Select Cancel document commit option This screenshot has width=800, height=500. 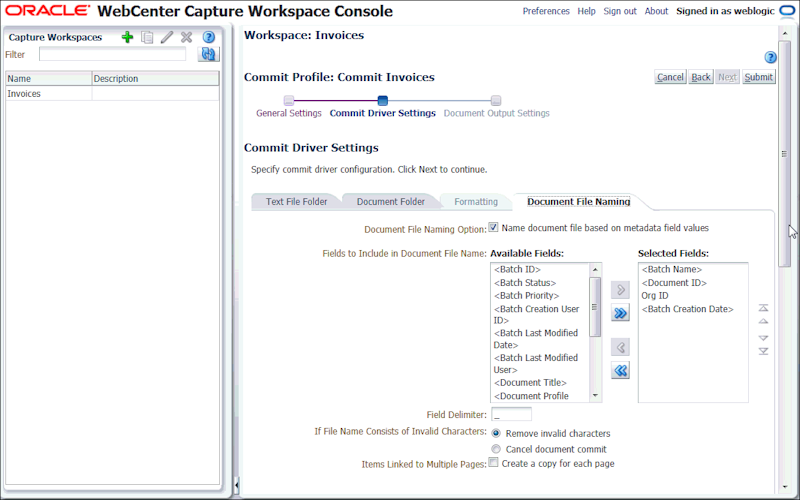pyautogui.click(x=496, y=449)
